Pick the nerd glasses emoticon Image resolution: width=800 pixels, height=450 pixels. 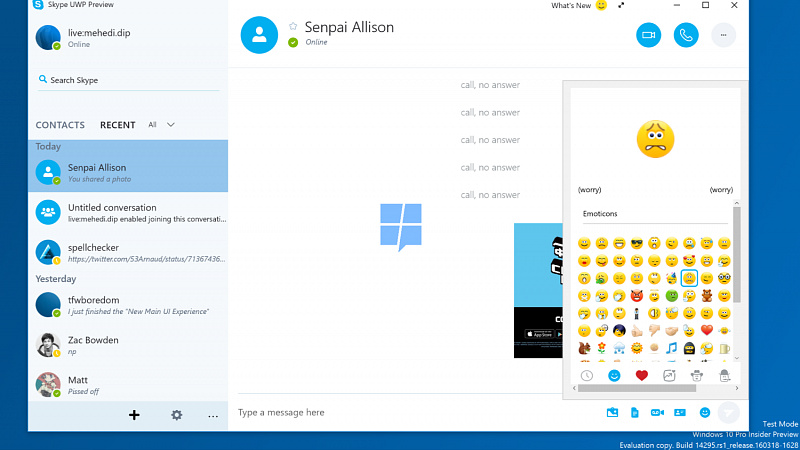pos(724,278)
